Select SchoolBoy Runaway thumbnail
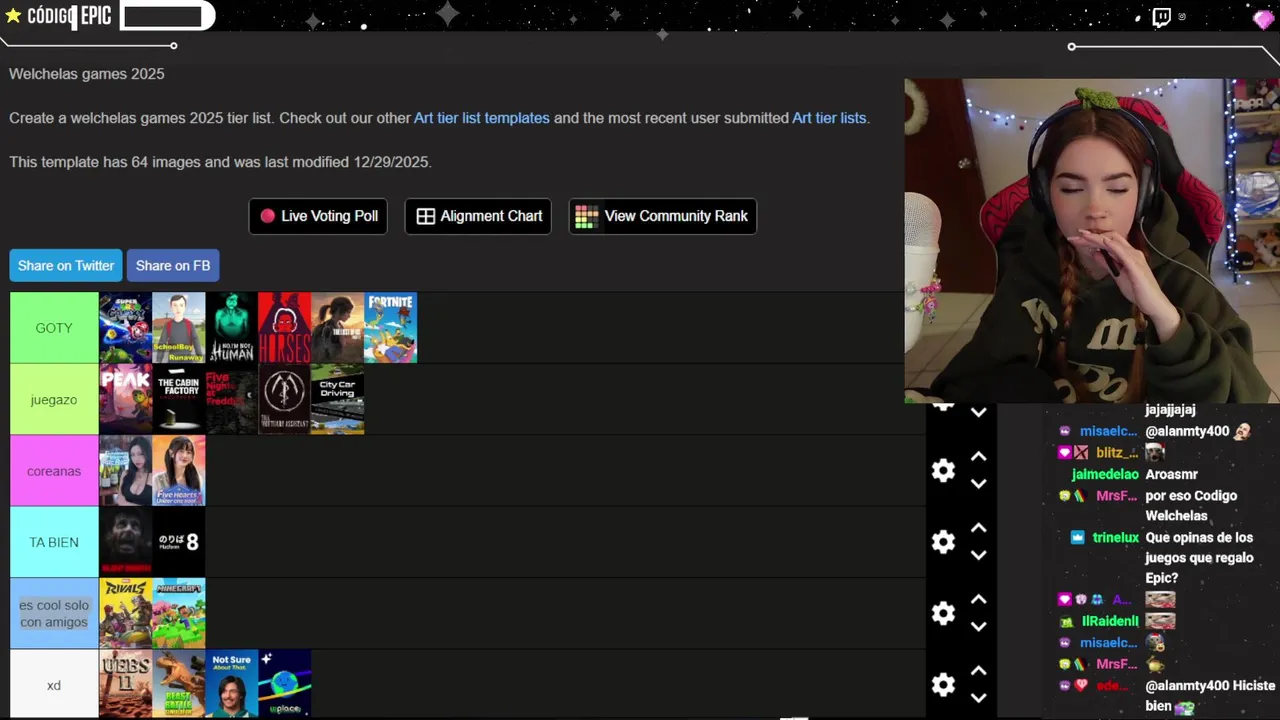This screenshot has height=720, width=1280. coord(178,328)
